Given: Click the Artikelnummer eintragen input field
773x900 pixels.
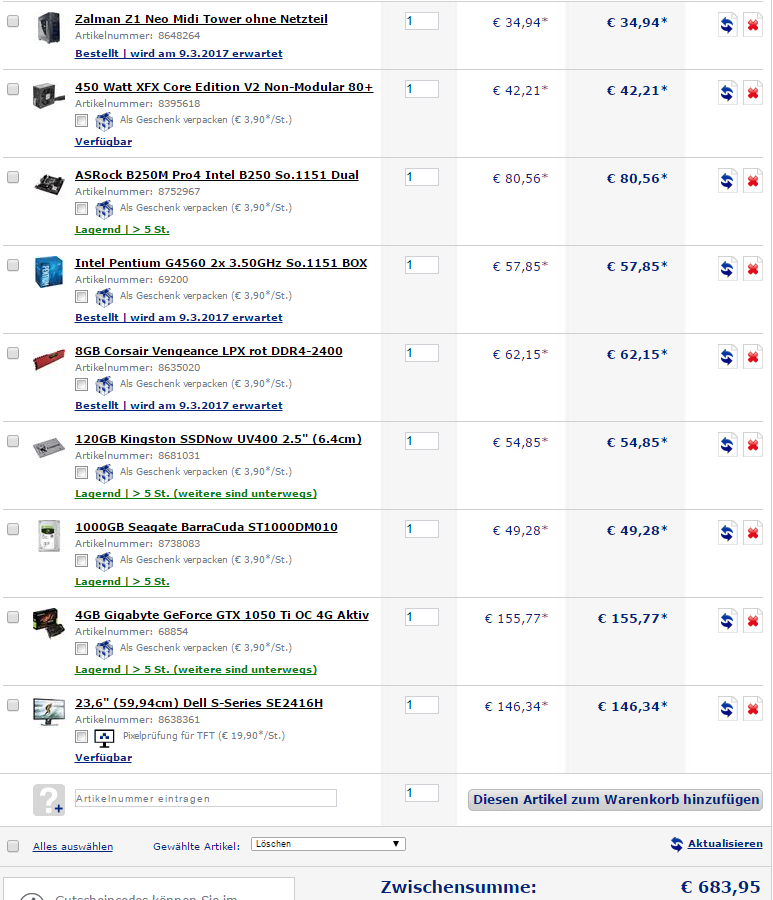Looking at the screenshot, I should [205, 798].
